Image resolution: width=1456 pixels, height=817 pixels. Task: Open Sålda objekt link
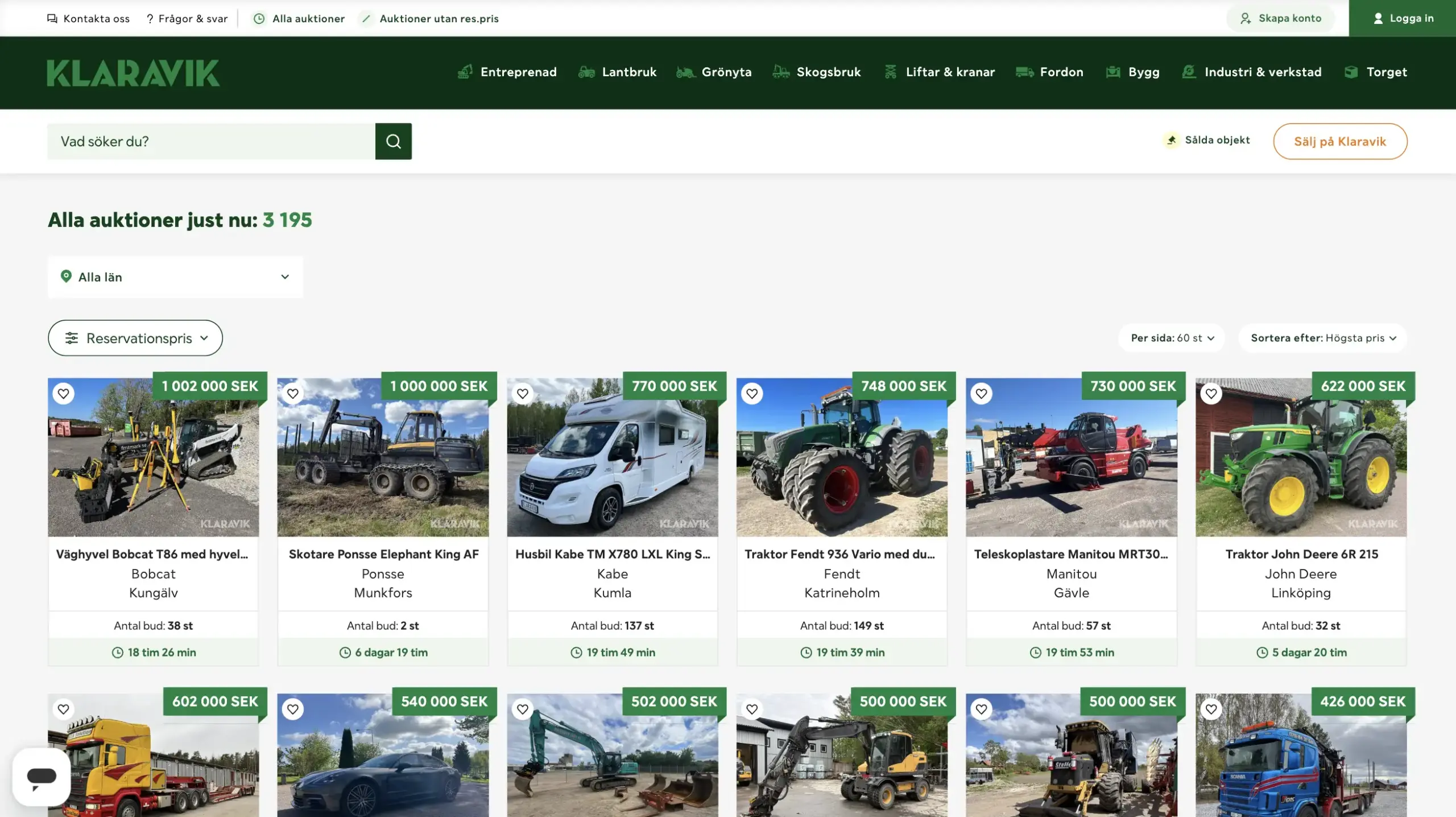pyautogui.click(x=1206, y=140)
